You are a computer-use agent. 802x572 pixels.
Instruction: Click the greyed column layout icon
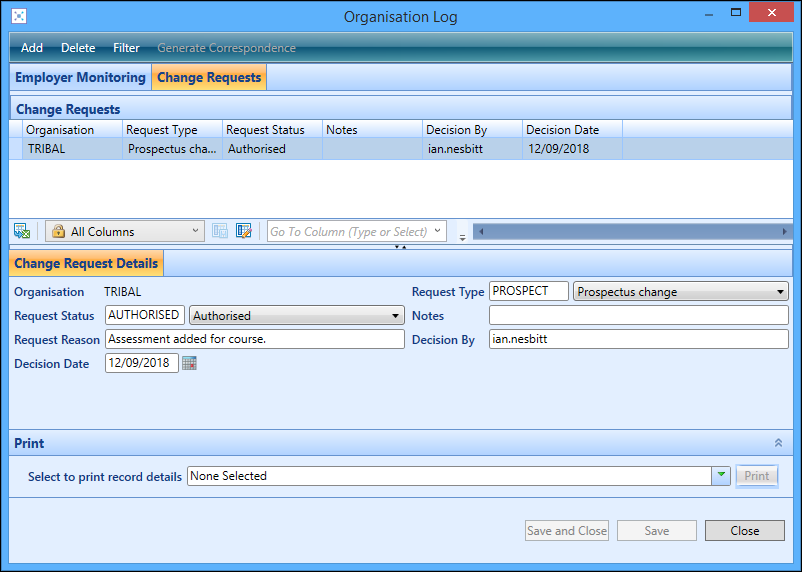click(x=220, y=231)
